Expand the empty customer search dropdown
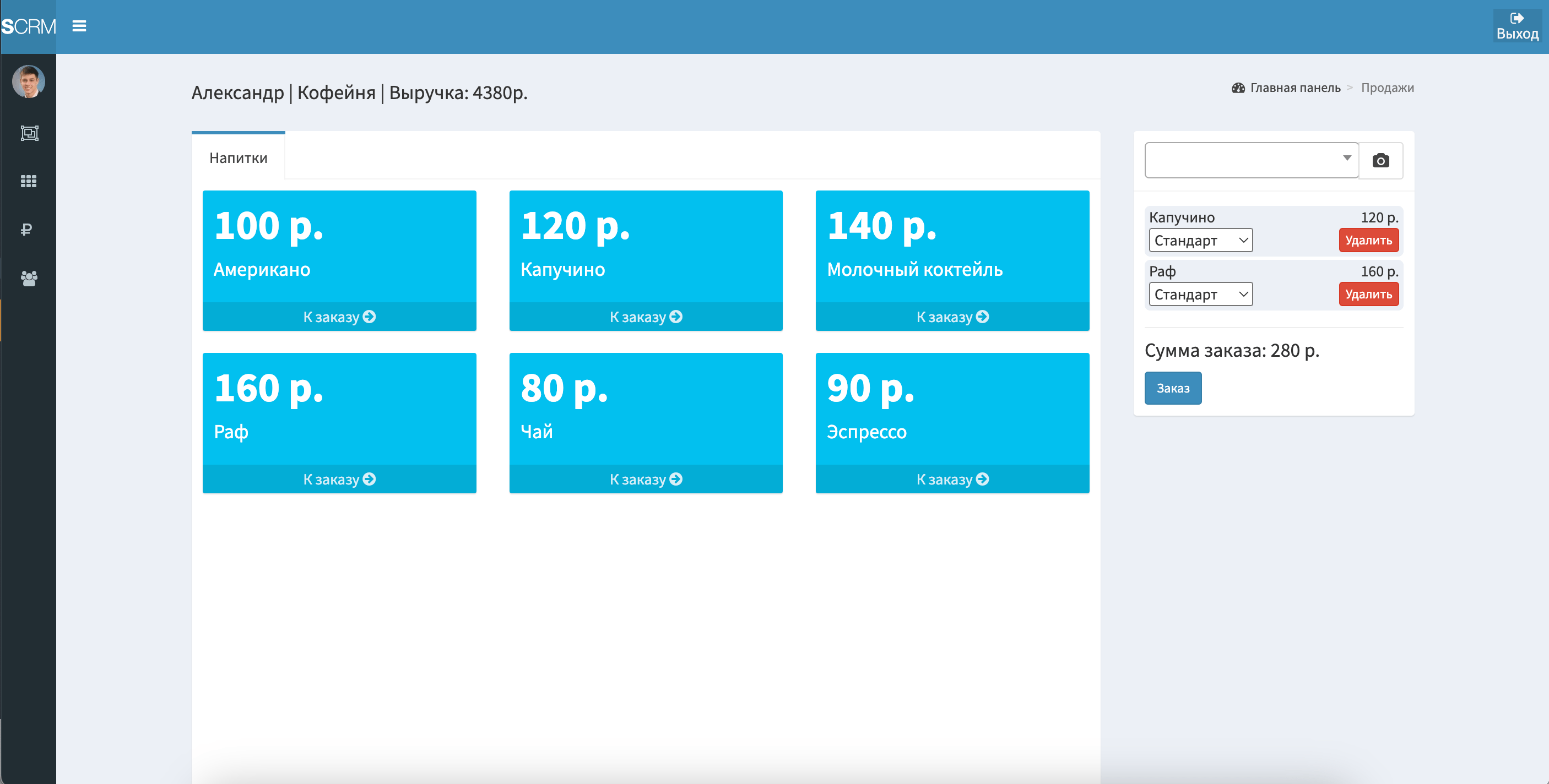This screenshot has height=784, width=1549. point(1251,160)
